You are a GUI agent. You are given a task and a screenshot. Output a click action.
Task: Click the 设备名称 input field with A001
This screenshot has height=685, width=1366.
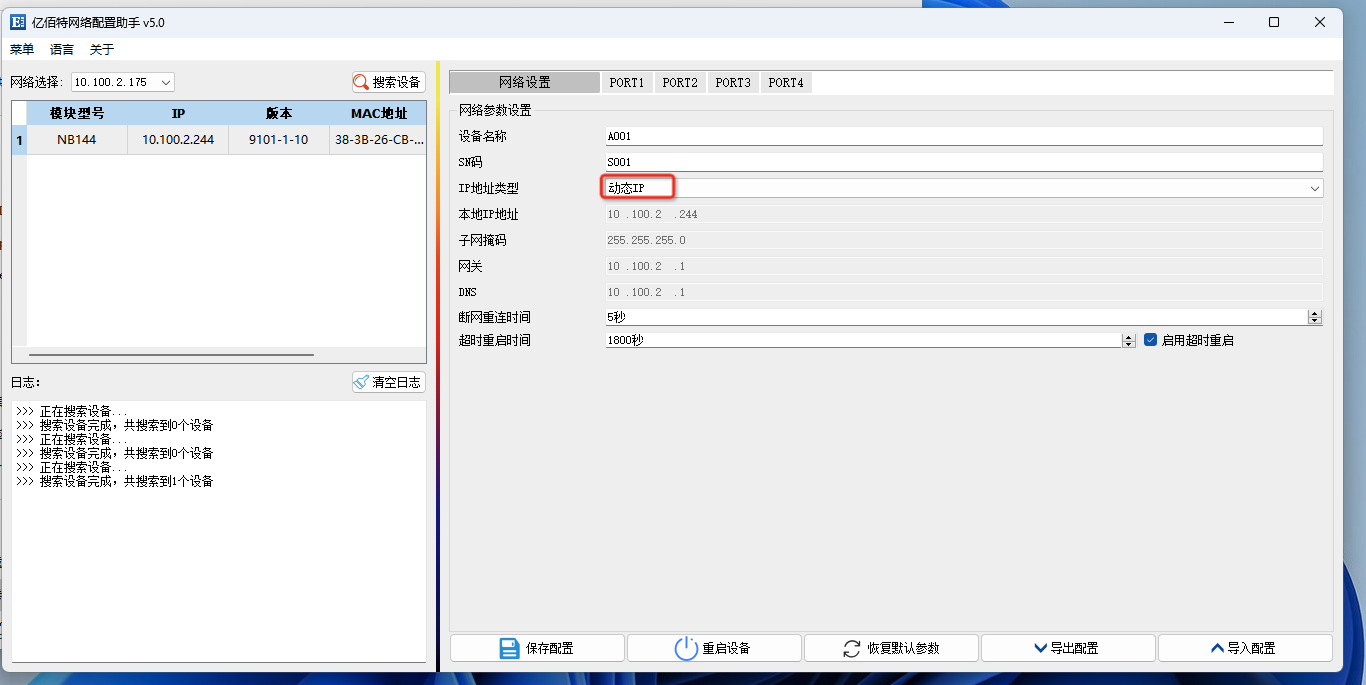pos(964,136)
